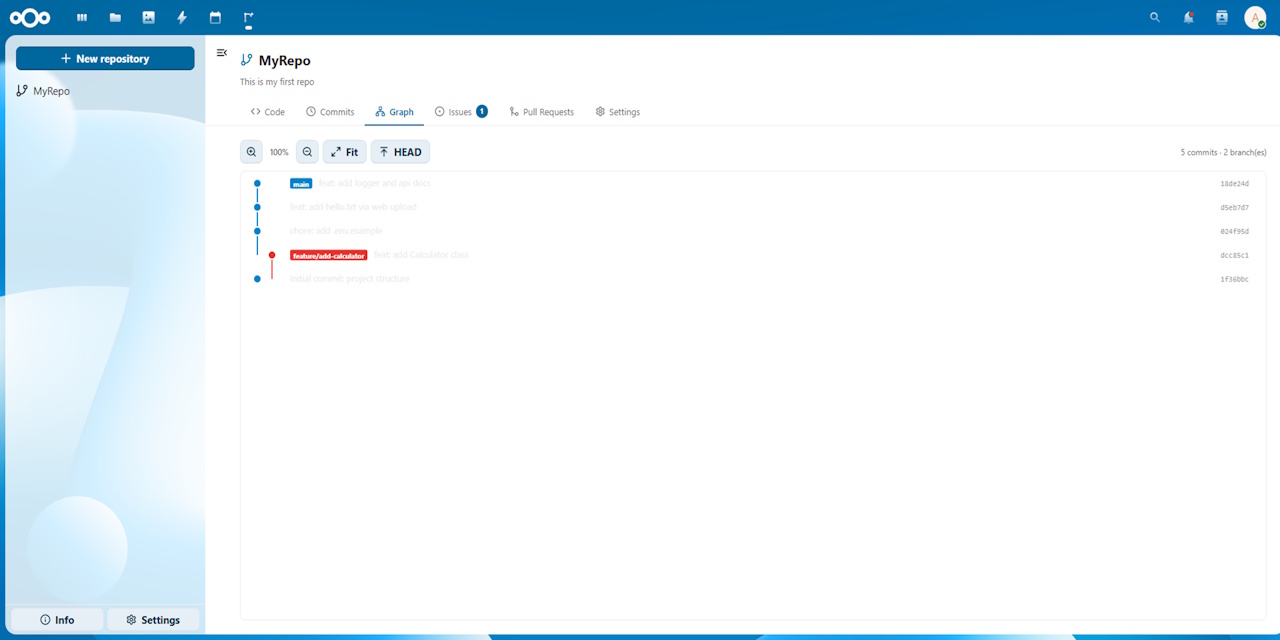Open the Pull Requests tab

coord(541,112)
